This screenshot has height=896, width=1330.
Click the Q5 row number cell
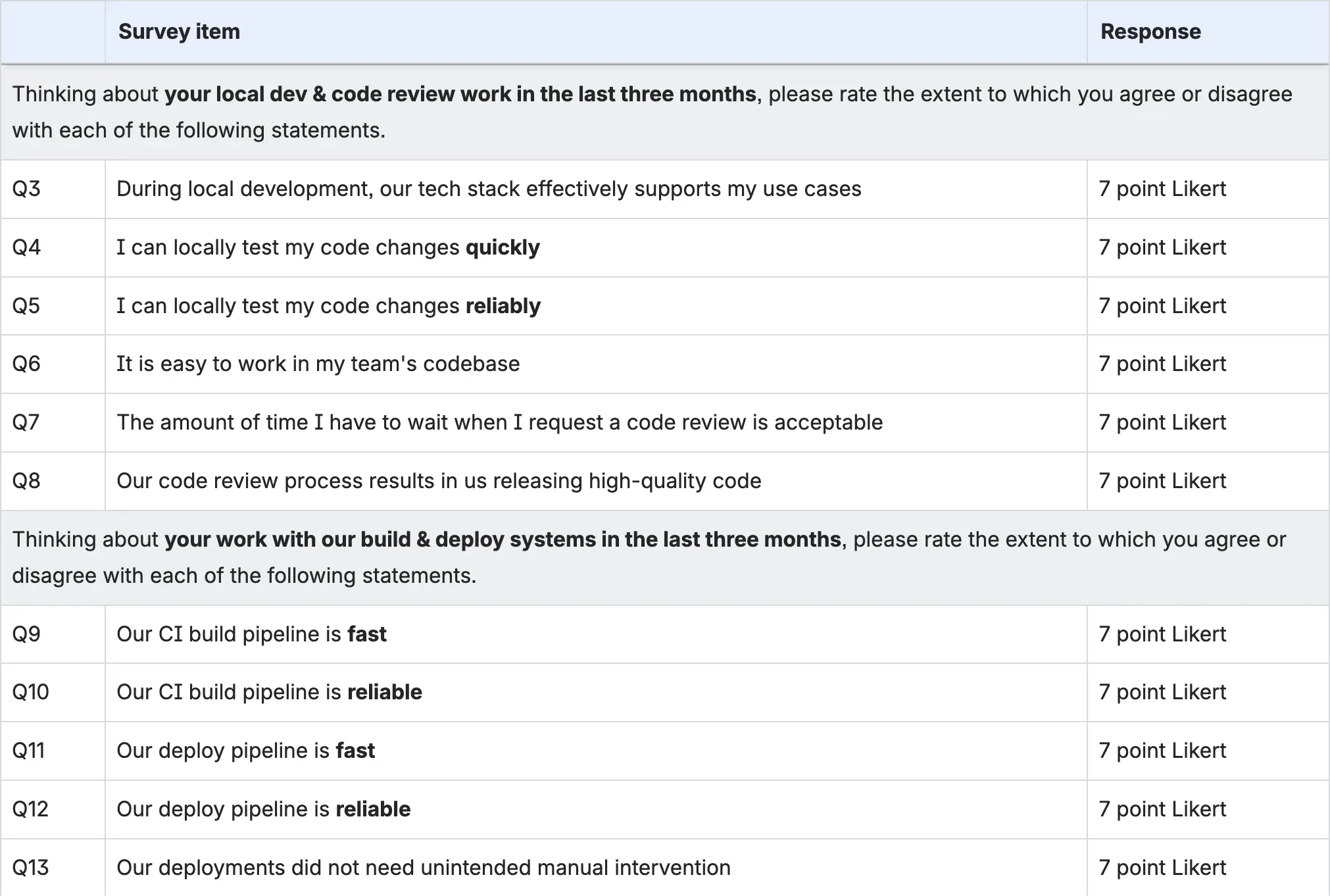pyautogui.click(x=26, y=306)
